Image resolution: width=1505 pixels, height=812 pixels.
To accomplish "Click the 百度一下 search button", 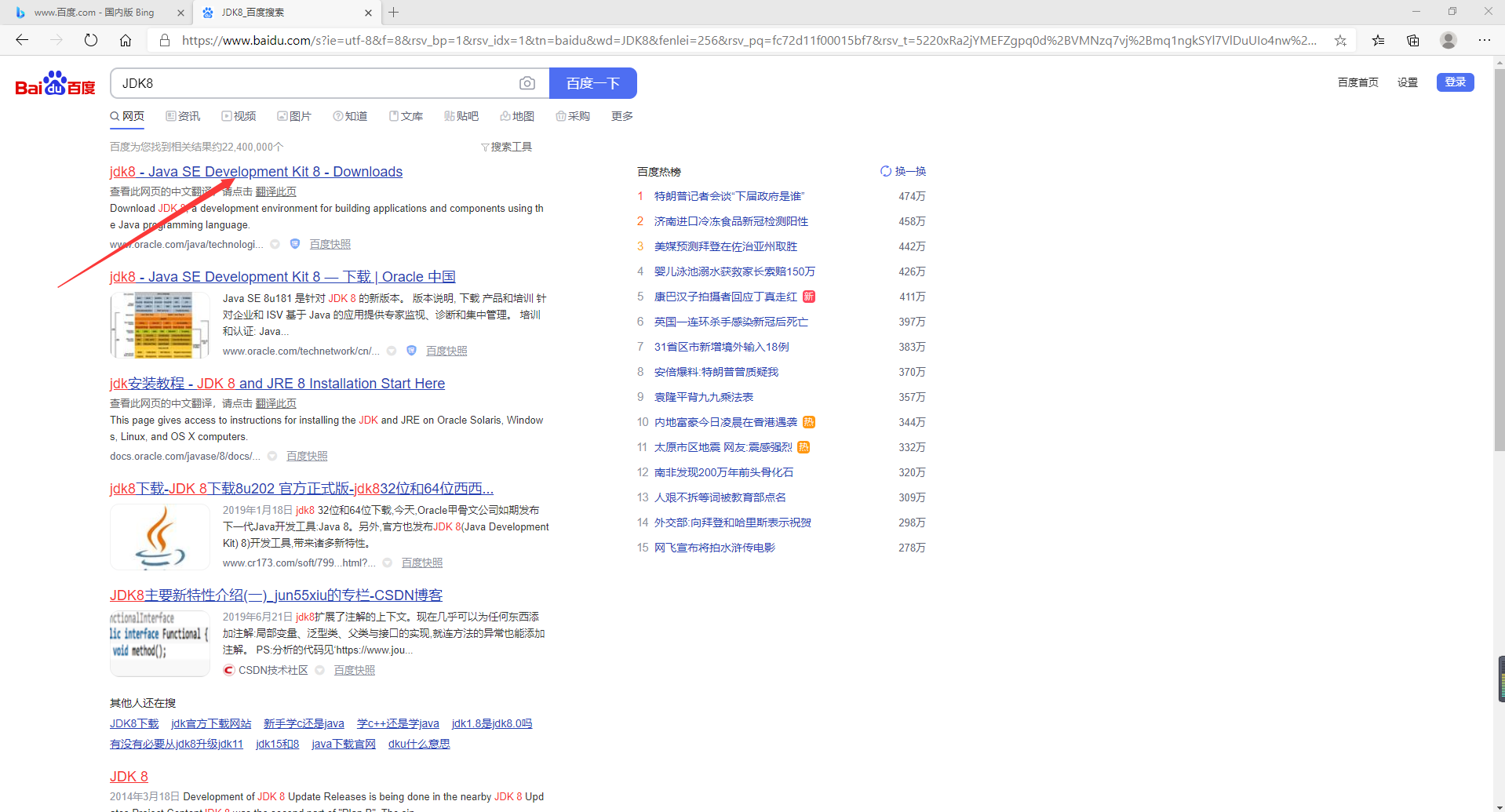I will pyautogui.click(x=593, y=83).
